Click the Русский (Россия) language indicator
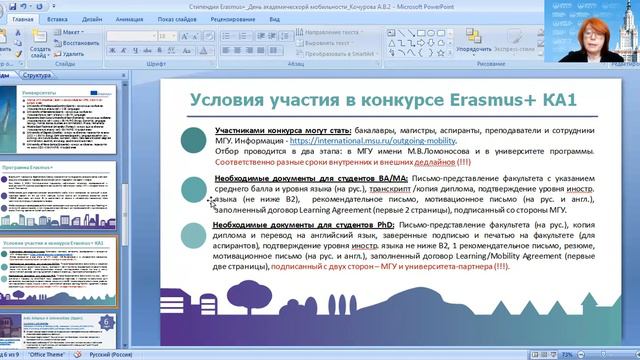 pyautogui.click(x=110, y=355)
